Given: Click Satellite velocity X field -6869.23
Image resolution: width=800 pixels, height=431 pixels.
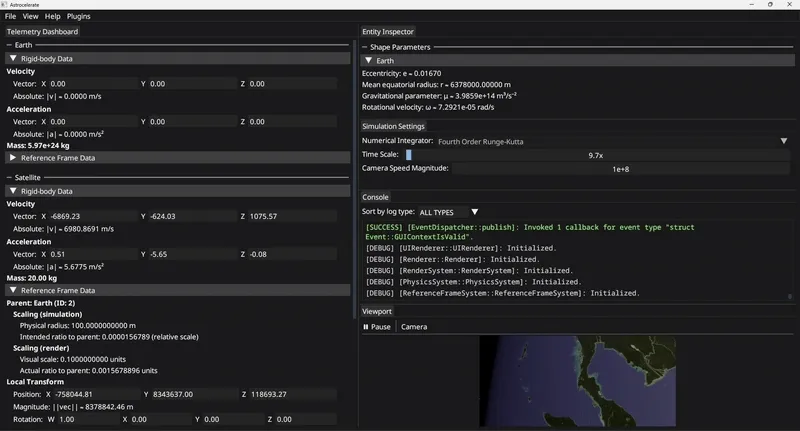Looking at the screenshot, I should tap(92, 216).
